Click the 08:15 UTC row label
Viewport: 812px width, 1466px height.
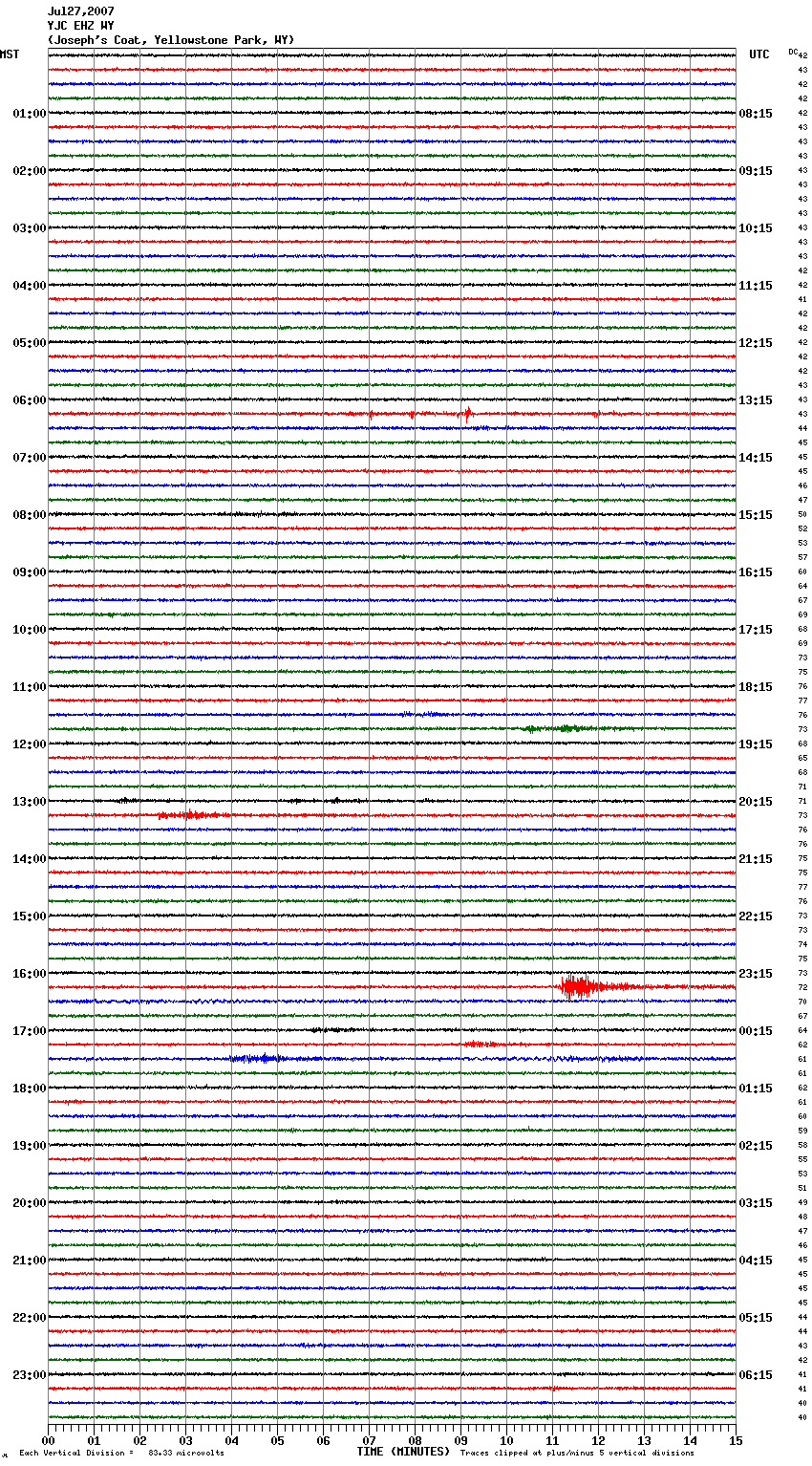coord(756,114)
